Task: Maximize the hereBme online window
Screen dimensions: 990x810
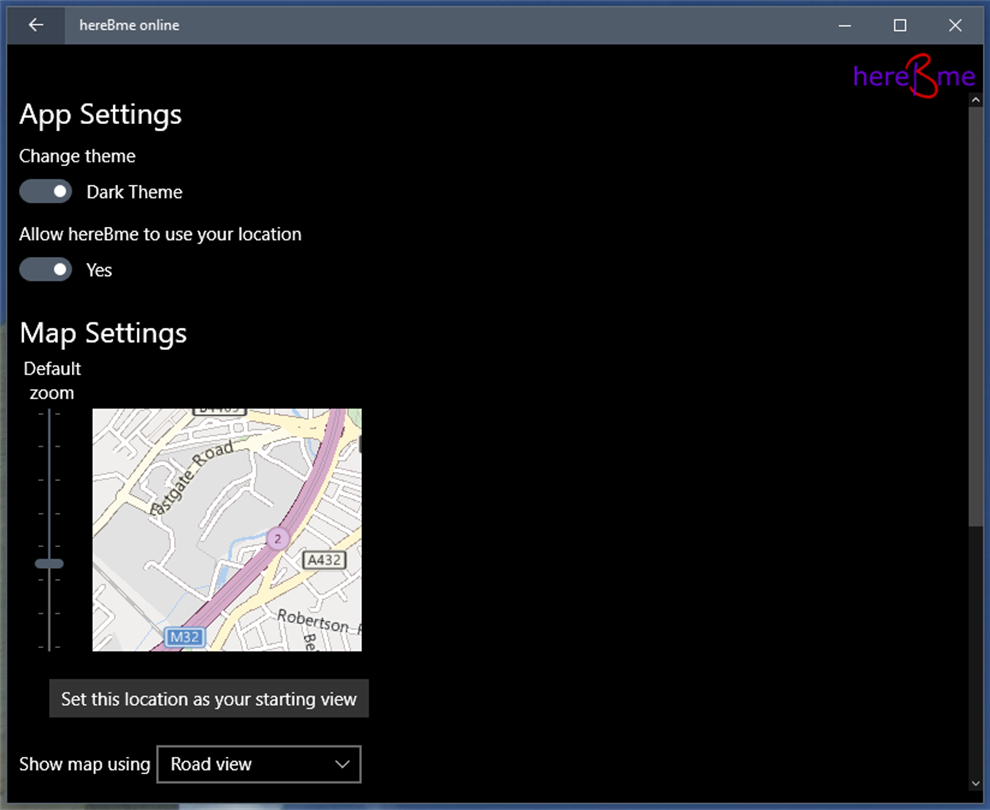Action: 900,25
